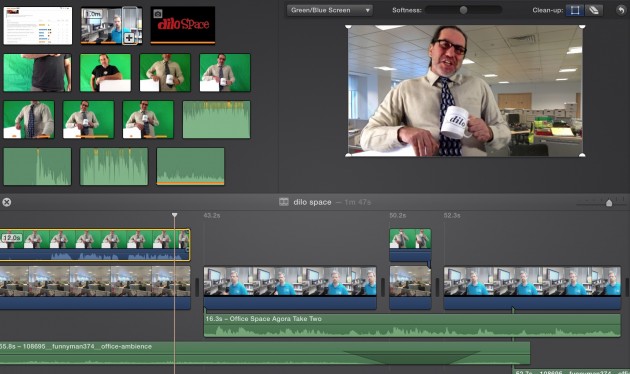Click the transition marker between clips before 43.2s
This screenshot has height=374, width=630.
click(x=197, y=288)
